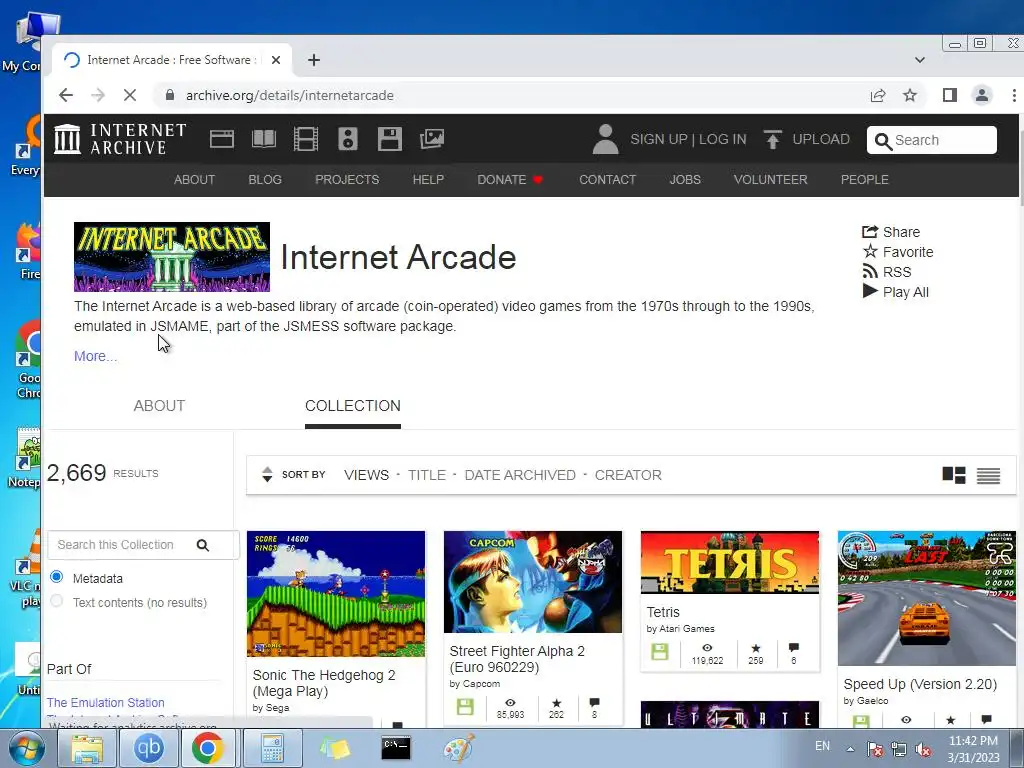Open Command Prompt from taskbar
Viewport: 1024px width, 768px height.
point(396,748)
